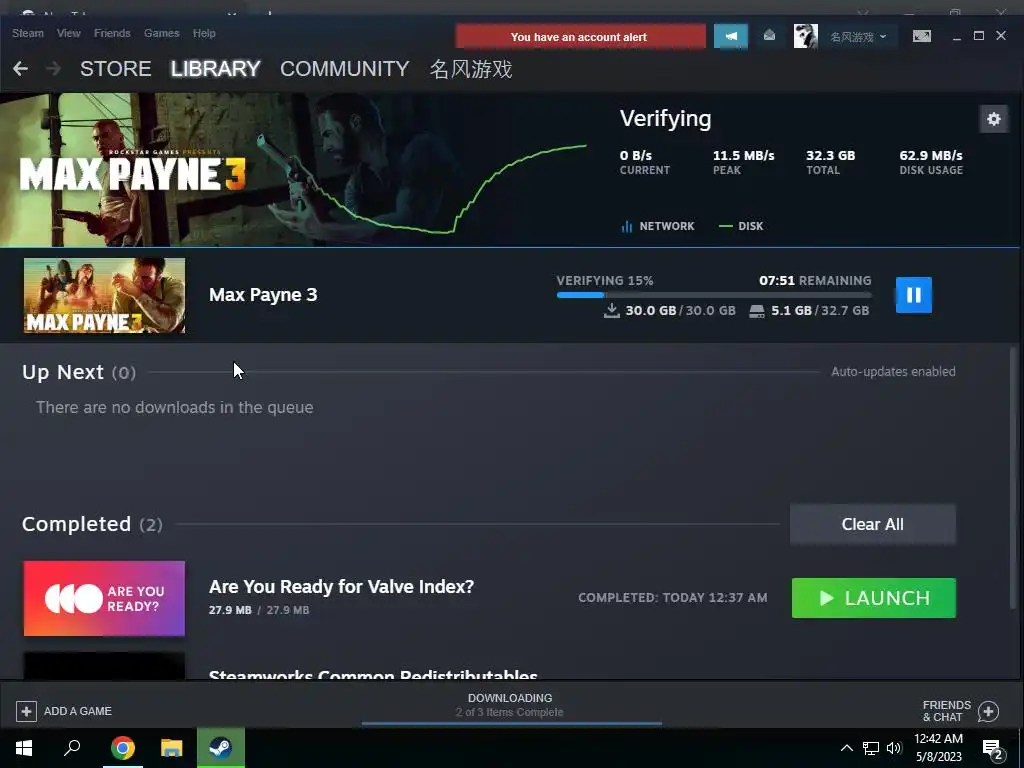
Task: Click the Completed heading
Action: pyautogui.click(x=76, y=524)
